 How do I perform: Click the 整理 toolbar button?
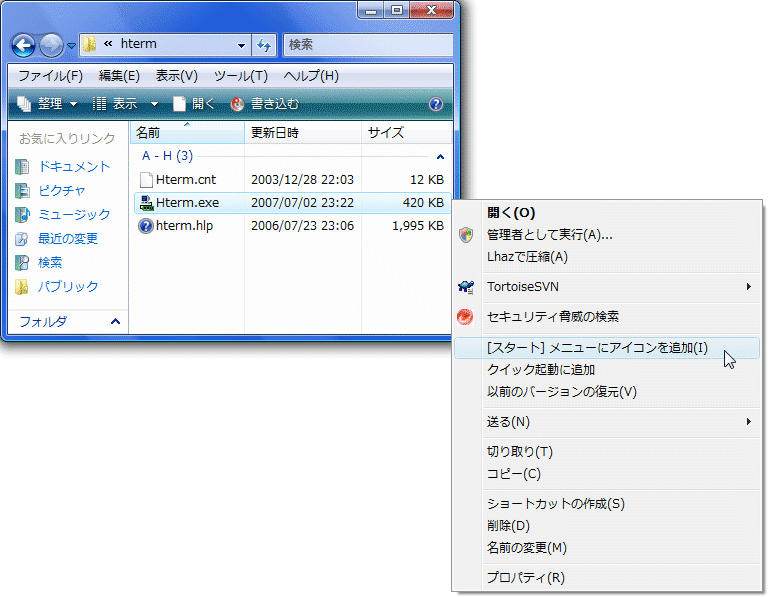click(47, 104)
